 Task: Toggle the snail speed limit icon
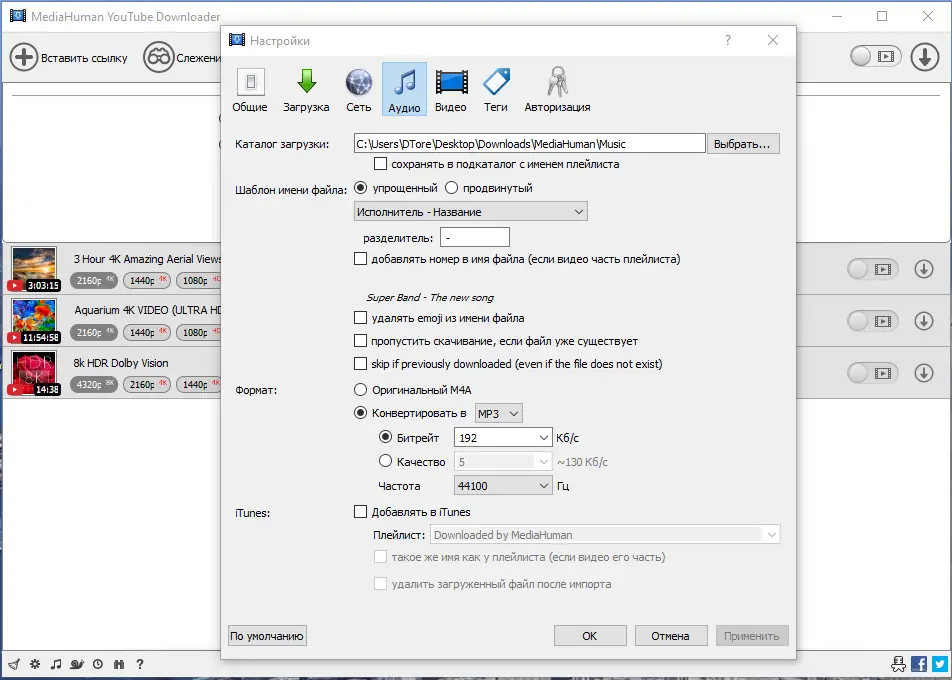pyautogui.click(x=76, y=664)
